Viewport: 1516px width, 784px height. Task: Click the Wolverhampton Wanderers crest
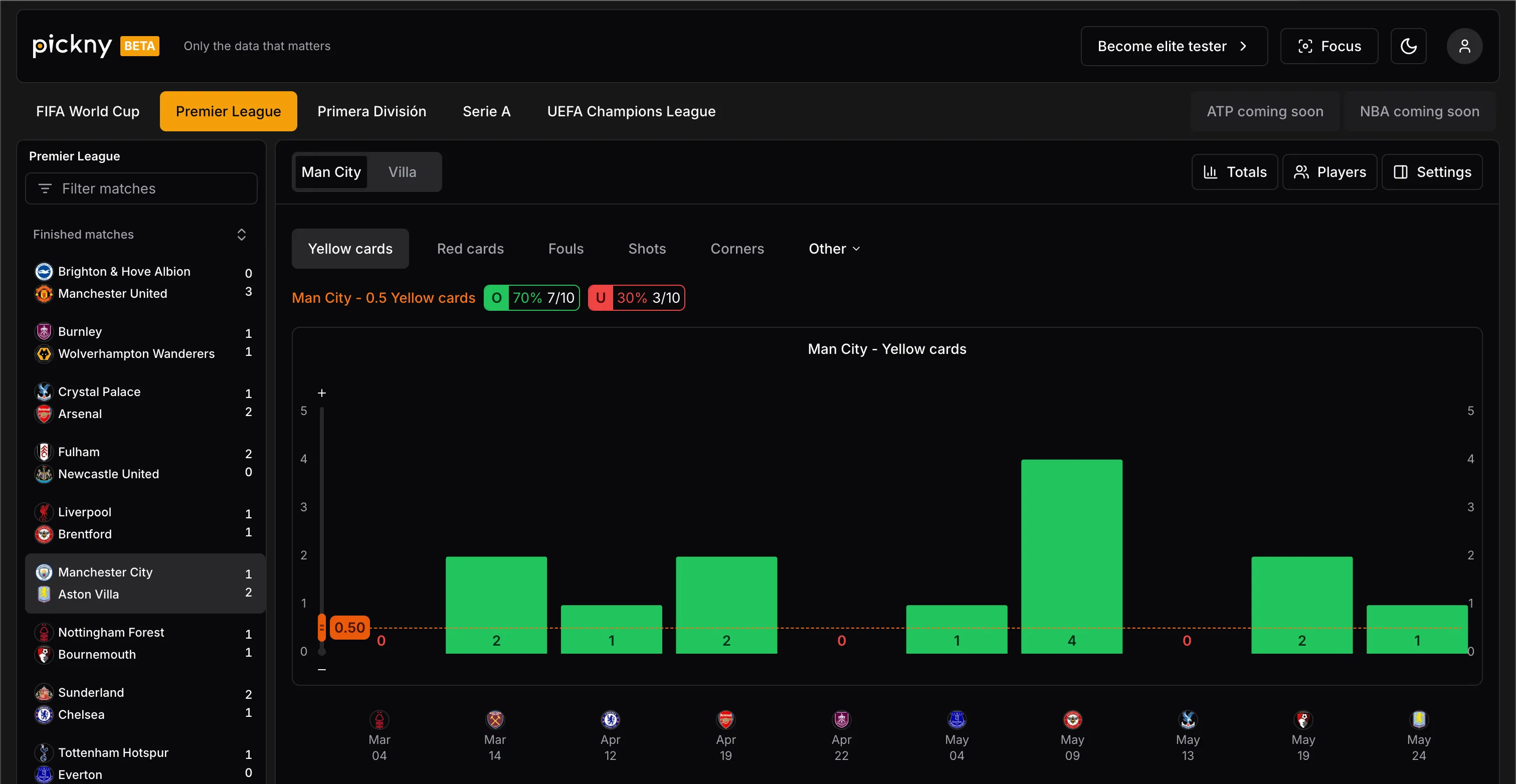[44, 354]
